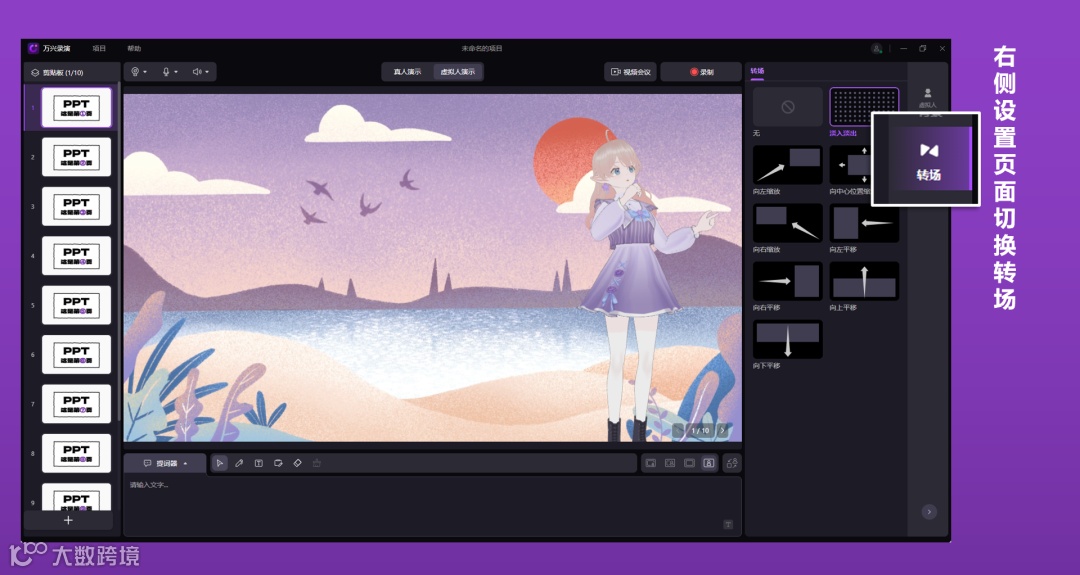
Task: Click the swap elements icon beside layouts
Action: coord(731,463)
